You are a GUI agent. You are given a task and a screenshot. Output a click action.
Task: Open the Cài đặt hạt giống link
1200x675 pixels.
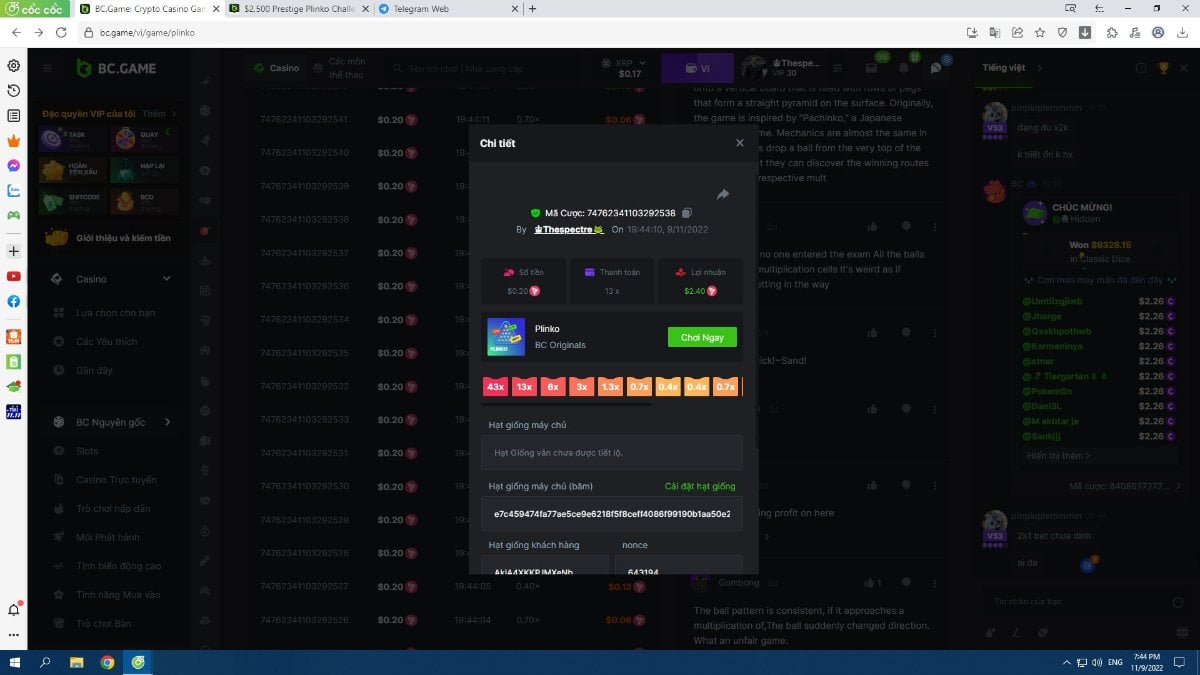(x=700, y=486)
